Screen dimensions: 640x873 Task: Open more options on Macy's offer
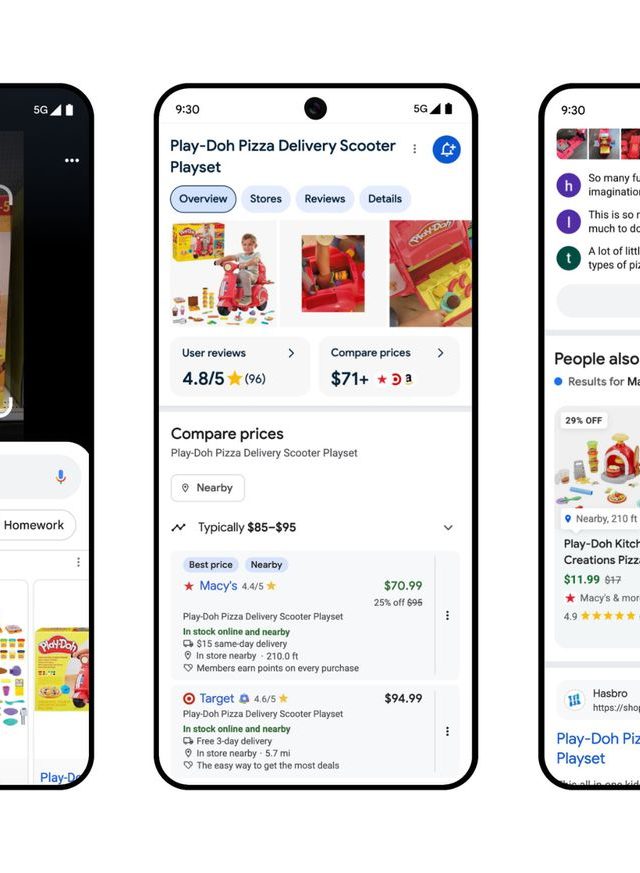(447, 615)
